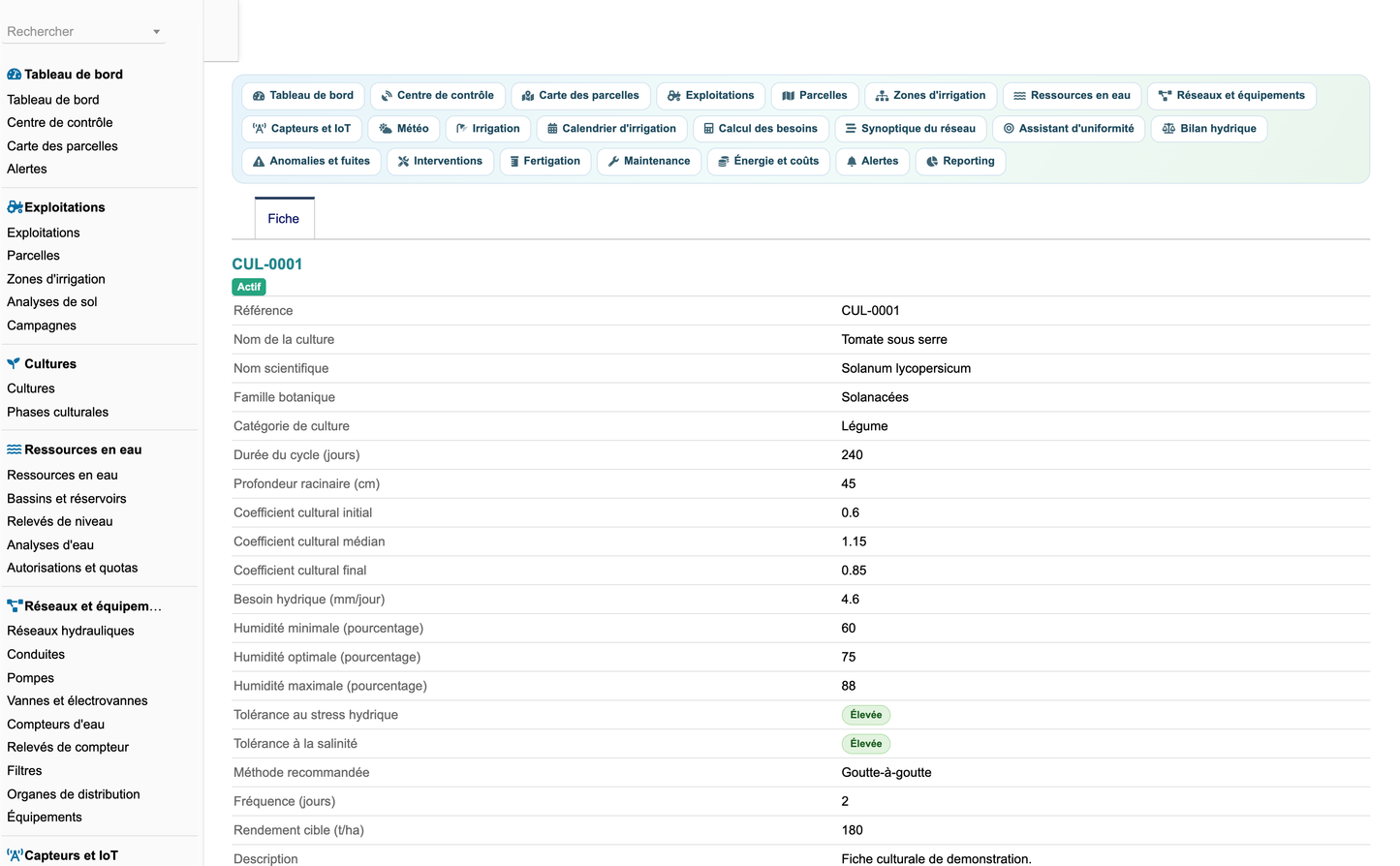Screen dimensions: 1400x866
Task: Click the satellite icon on Centre de contrôle button
Action: (x=387, y=96)
